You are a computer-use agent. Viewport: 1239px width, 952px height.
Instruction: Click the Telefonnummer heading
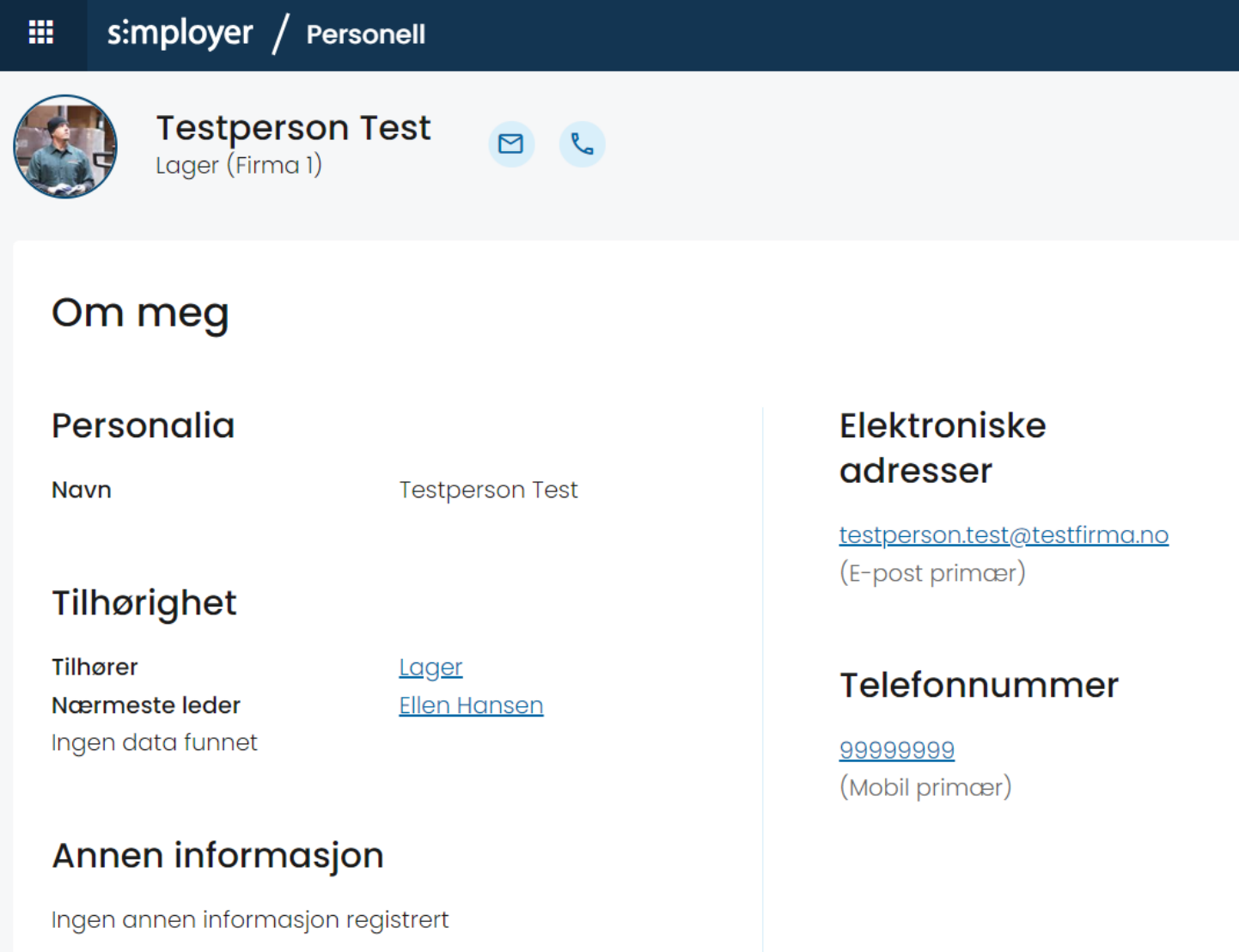980,686
